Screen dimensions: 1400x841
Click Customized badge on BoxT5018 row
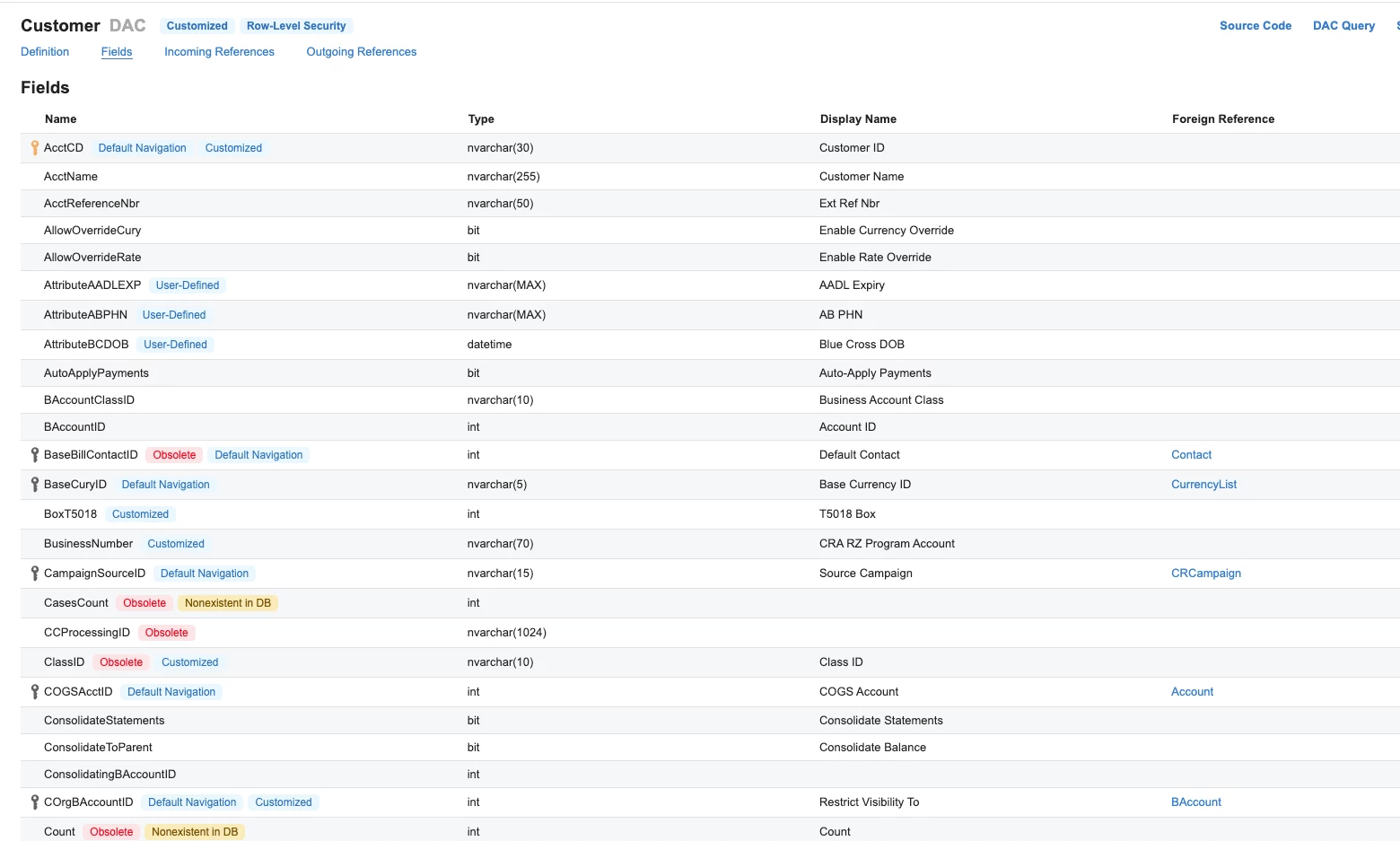(x=140, y=514)
